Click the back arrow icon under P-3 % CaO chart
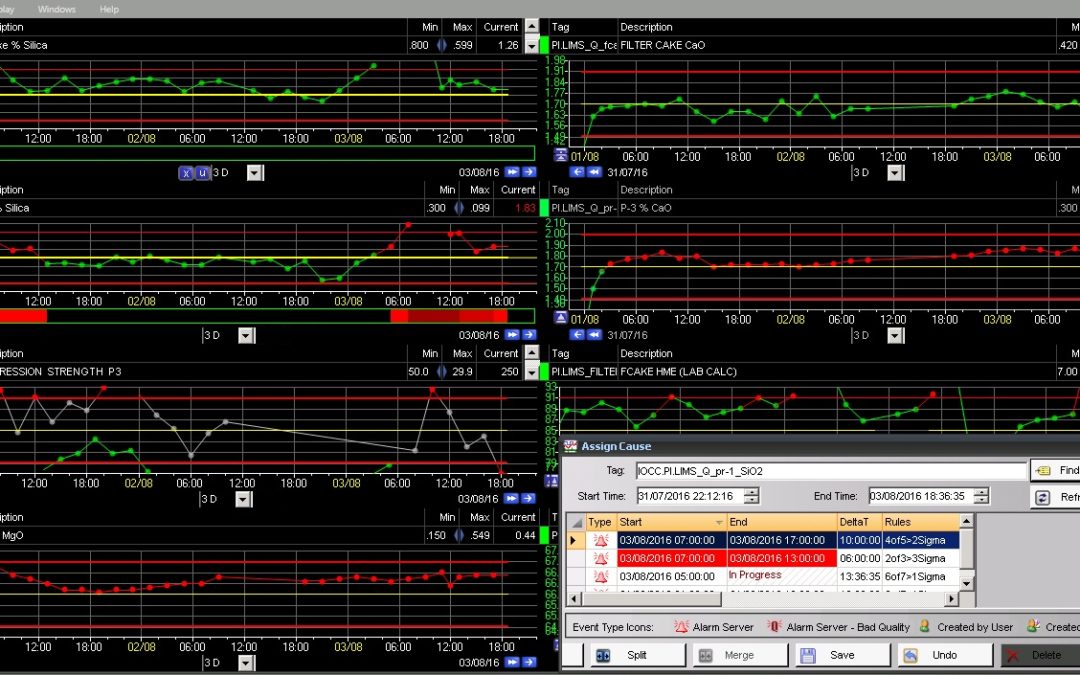1080x675 pixels. 577,335
